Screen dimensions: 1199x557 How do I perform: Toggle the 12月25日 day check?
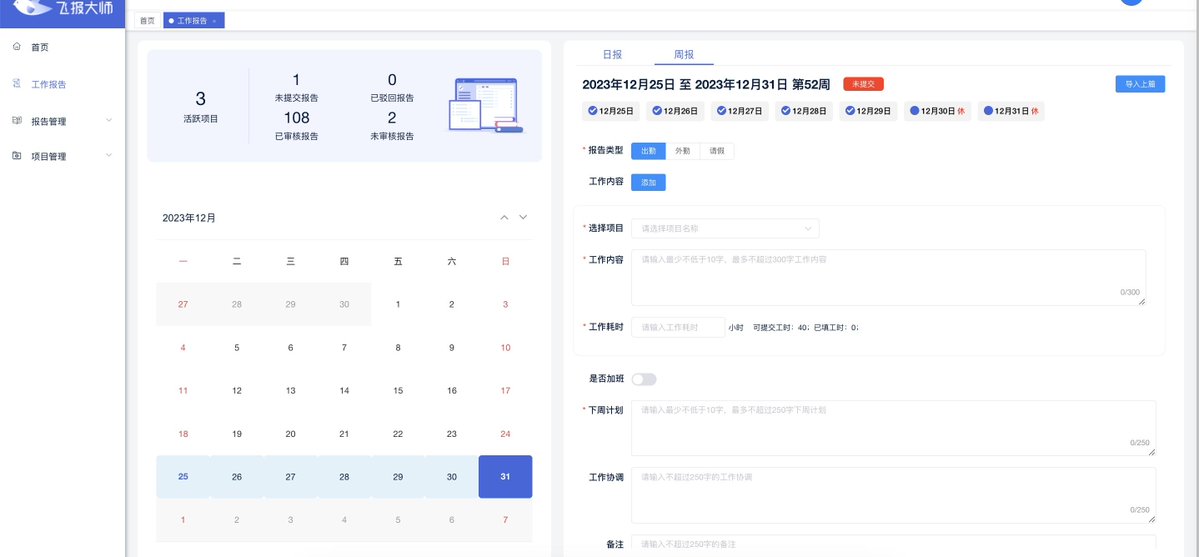(593, 111)
